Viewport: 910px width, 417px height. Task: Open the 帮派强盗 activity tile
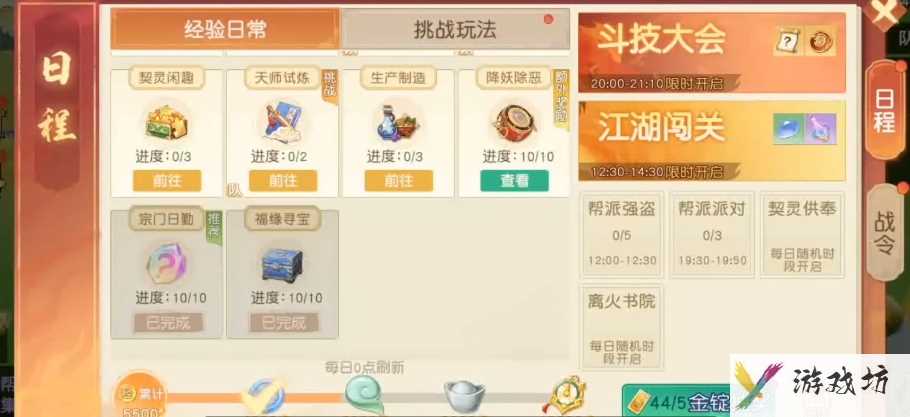[622, 234]
